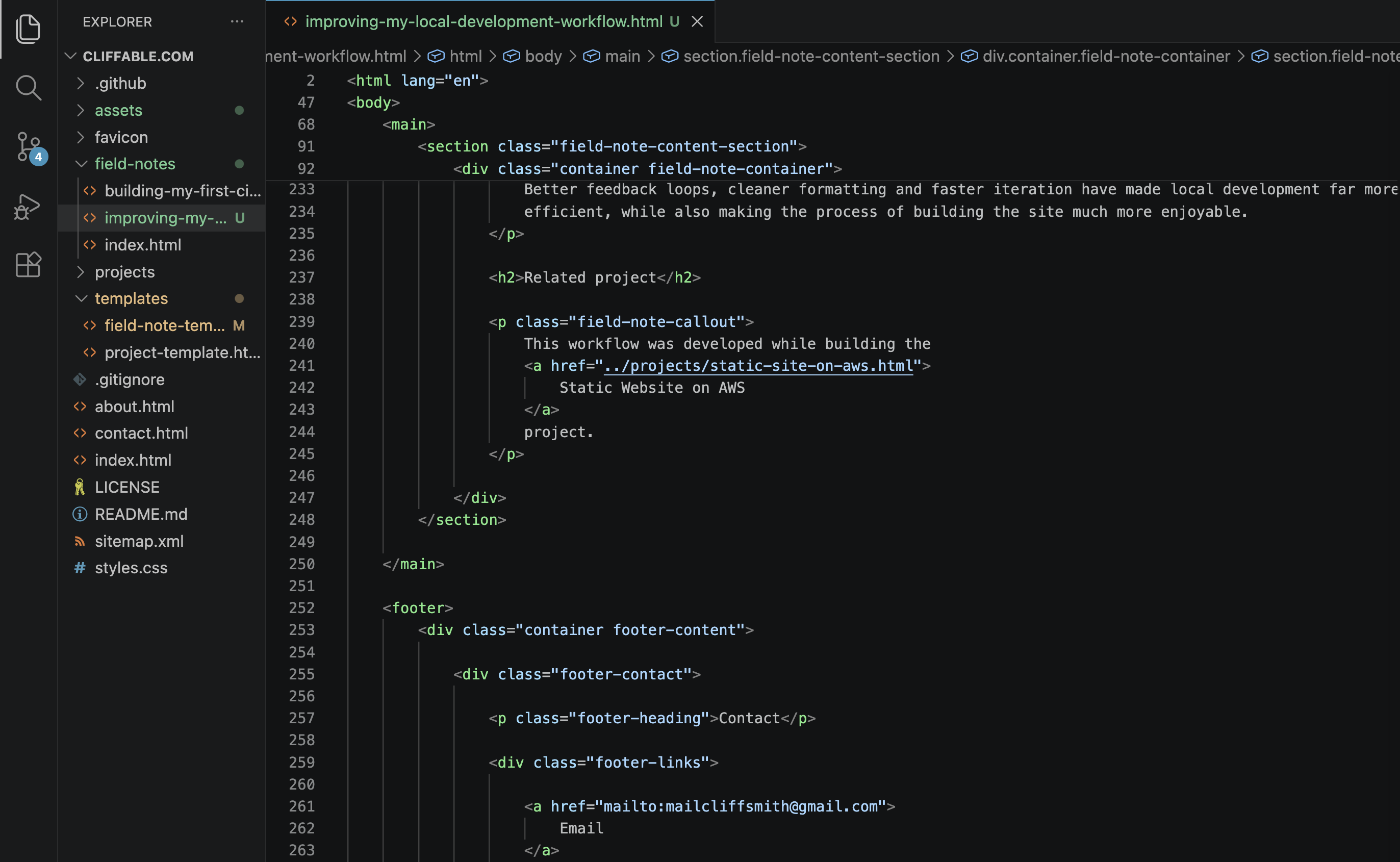This screenshot has width=1400, height=862.
Task: Click the license icon beside LICENSE
Action: pos(80,488)
